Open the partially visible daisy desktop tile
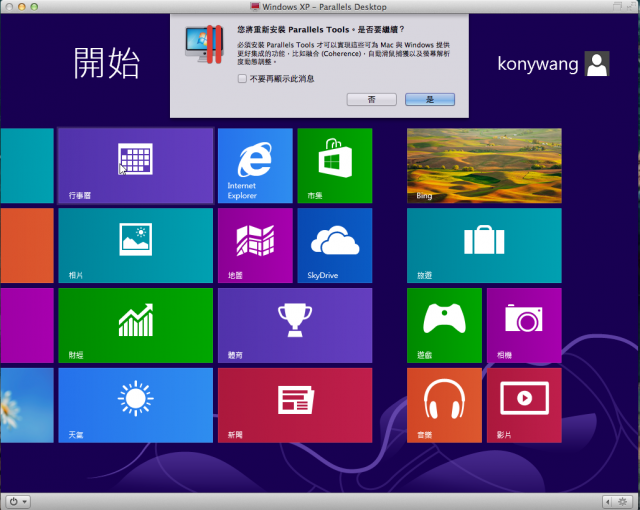Viewport: 640px width, 510px height. coord(27,405)
